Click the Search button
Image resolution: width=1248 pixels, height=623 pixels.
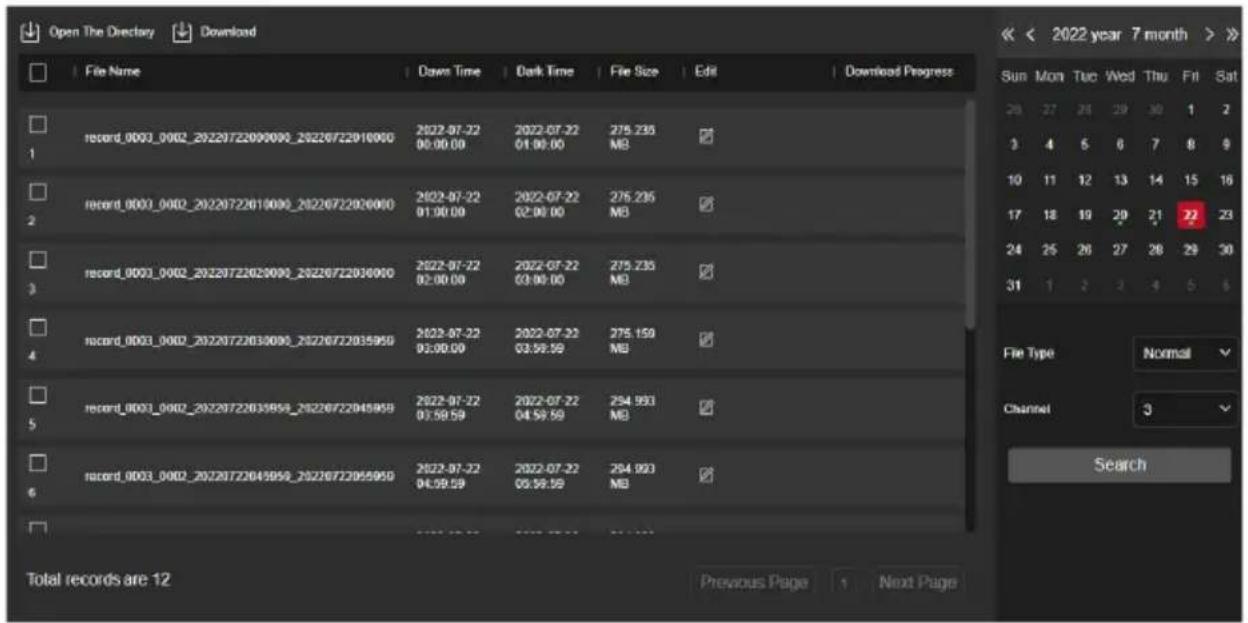tap(1119, 465)
